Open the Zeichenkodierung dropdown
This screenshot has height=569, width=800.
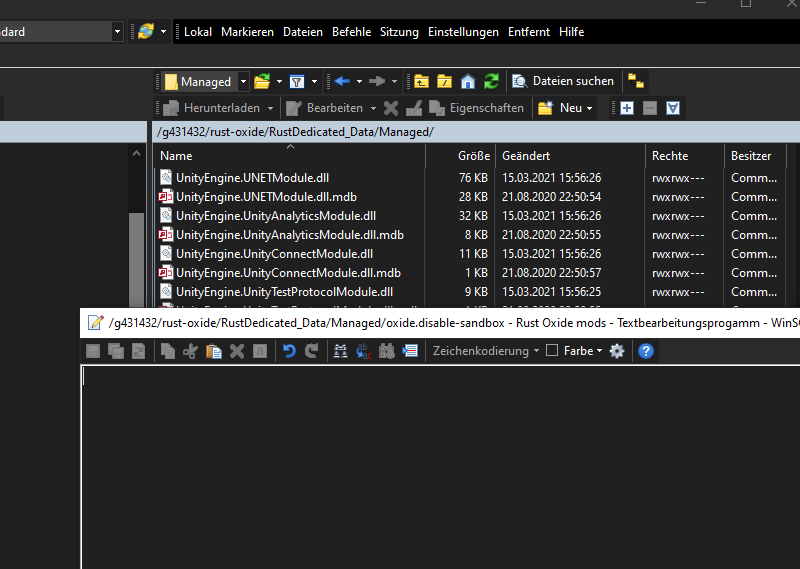click(x=486, y=351)
